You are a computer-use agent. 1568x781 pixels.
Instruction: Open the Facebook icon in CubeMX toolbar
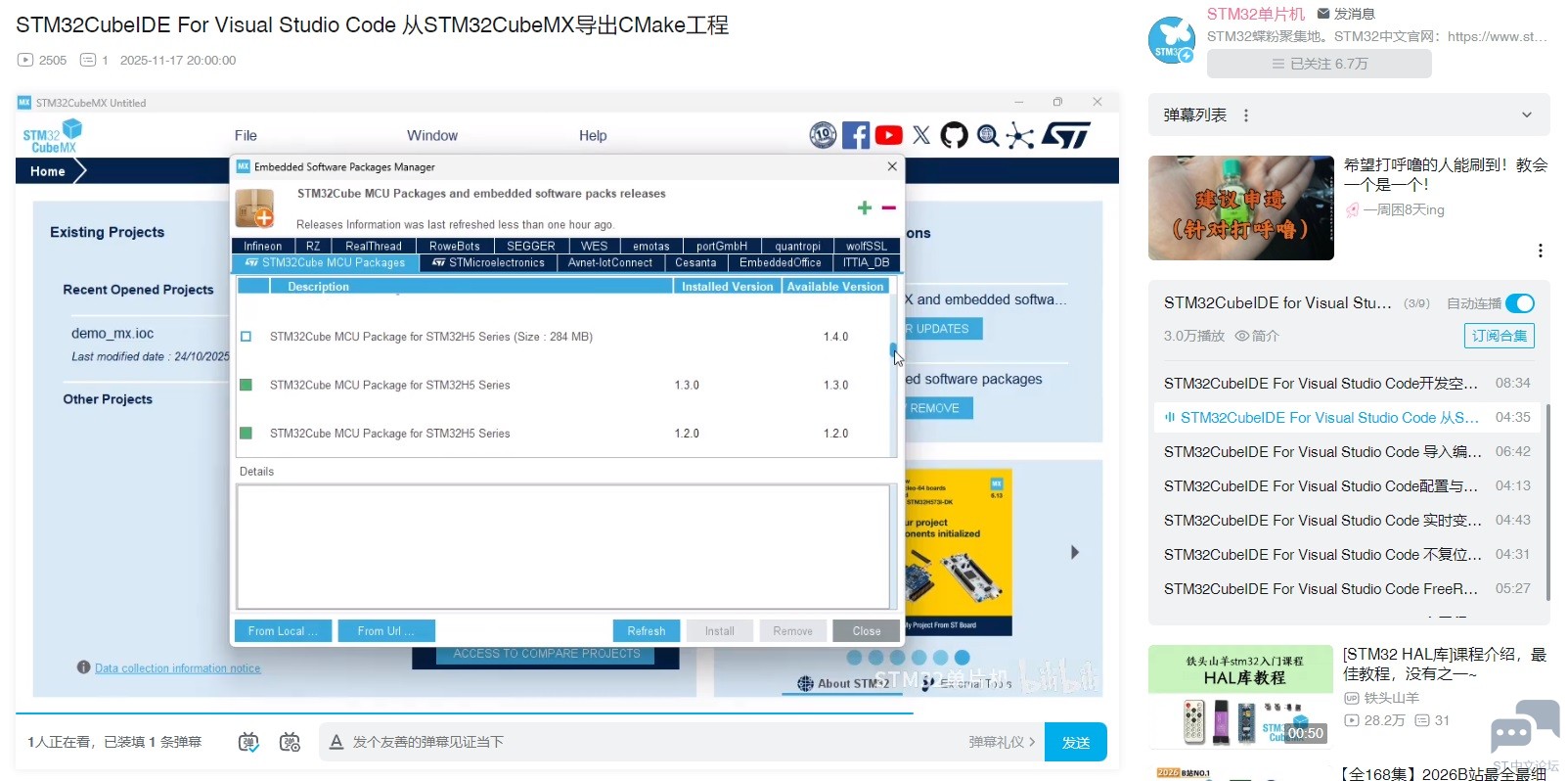pos(856,135)
